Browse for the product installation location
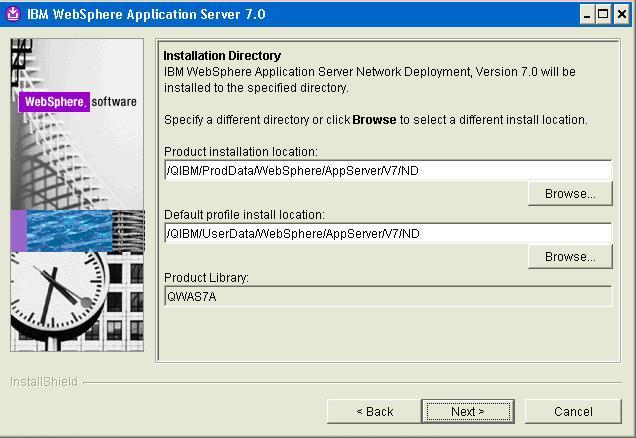Viewport: 636px width, 438px height. point(570,194)
